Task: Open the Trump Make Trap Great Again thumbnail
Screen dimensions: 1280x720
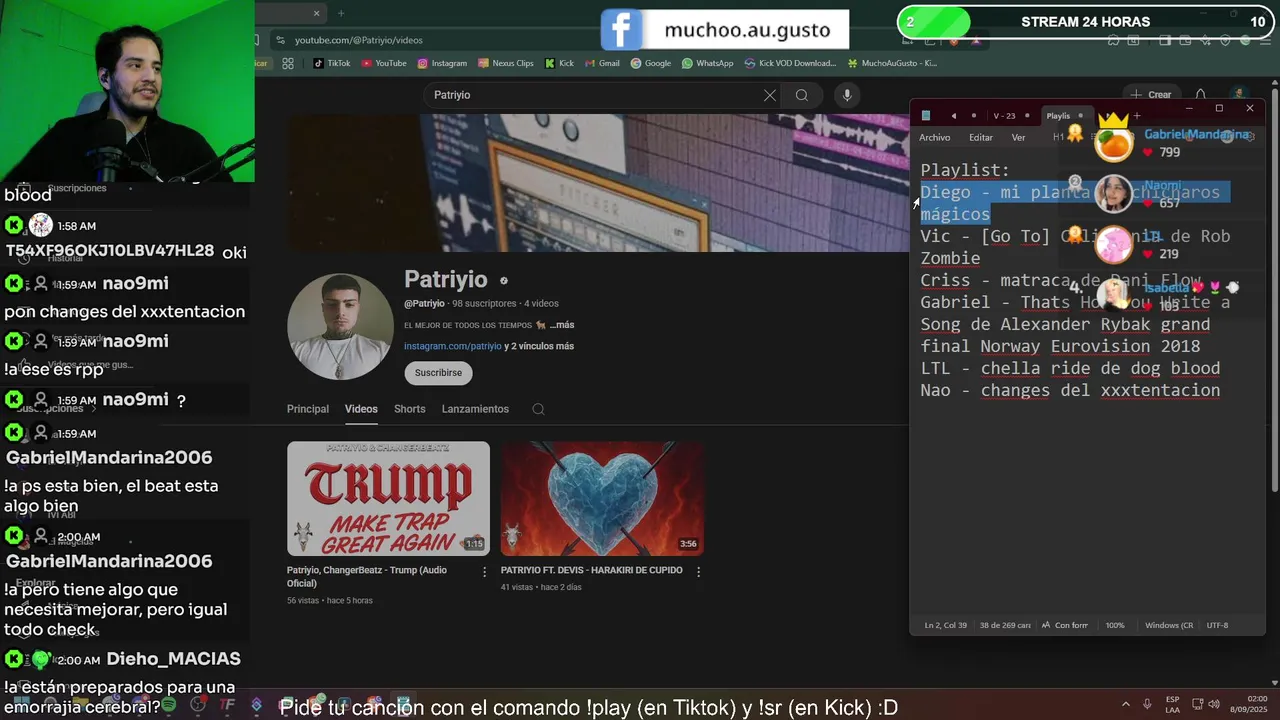Action: (x=388, y=498)
